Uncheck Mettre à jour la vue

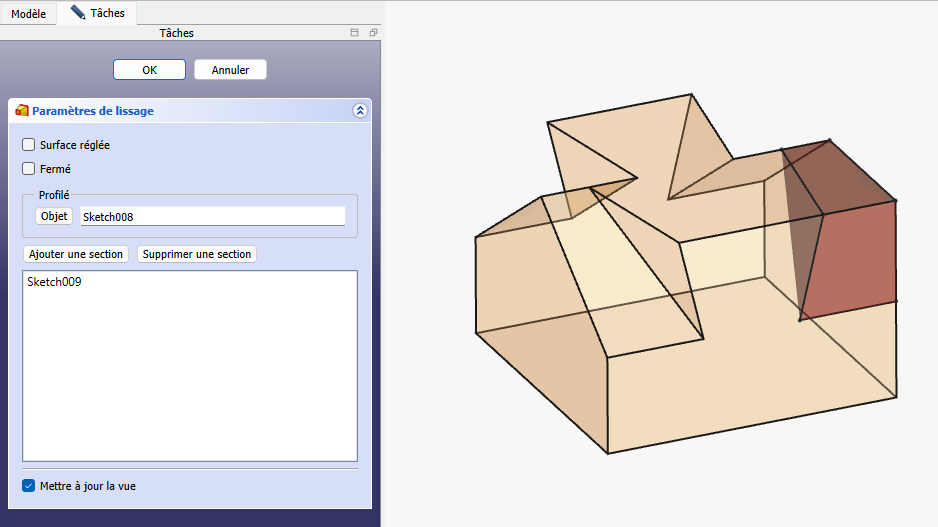pos(29,486)
